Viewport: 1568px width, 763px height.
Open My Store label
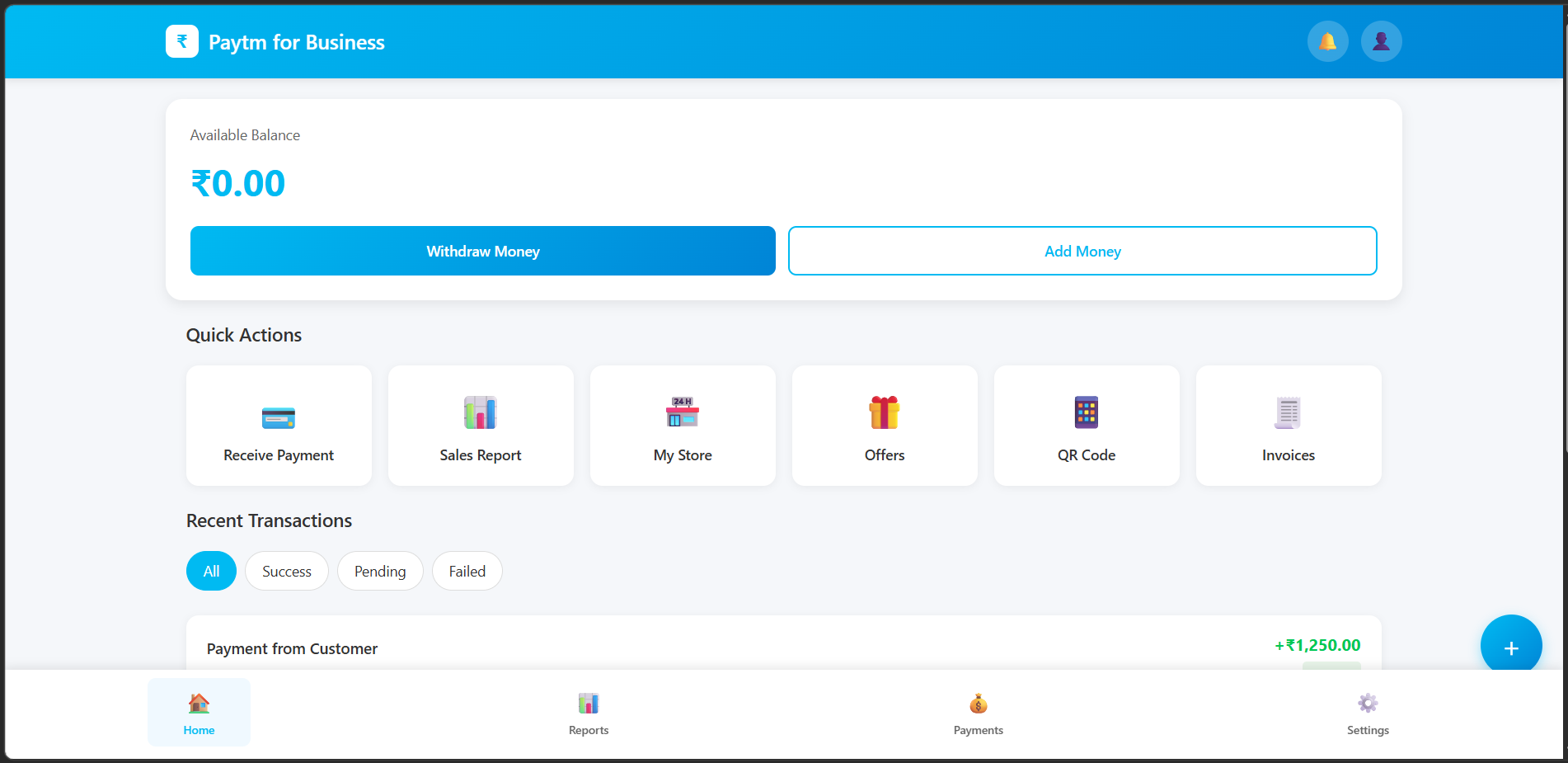point(683,455)
